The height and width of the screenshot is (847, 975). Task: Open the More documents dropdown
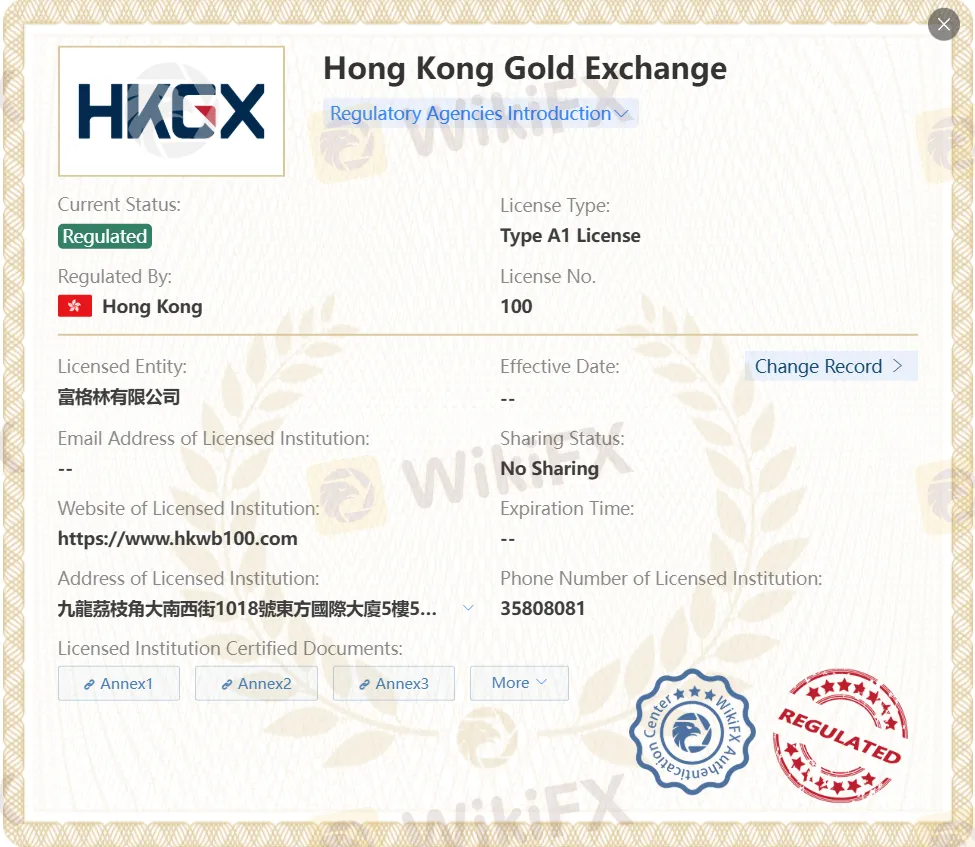(519, 683)
